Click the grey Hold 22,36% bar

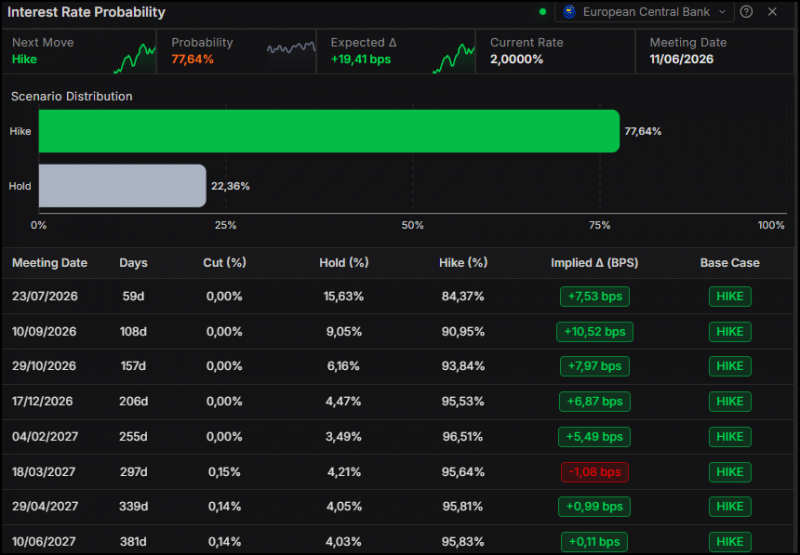(122, 186)
